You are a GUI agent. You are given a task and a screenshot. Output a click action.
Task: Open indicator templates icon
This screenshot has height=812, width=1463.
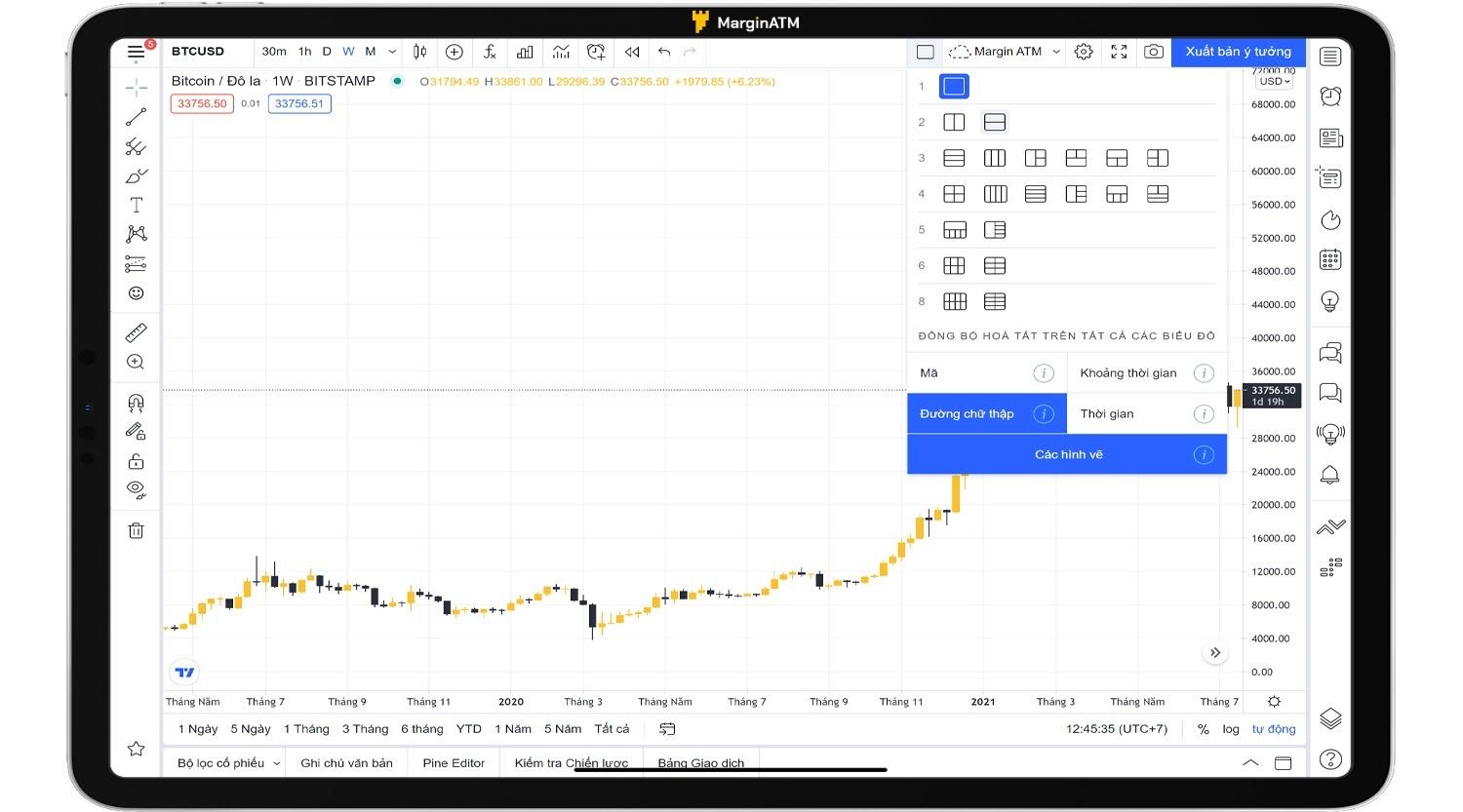(x=561, y=52)
